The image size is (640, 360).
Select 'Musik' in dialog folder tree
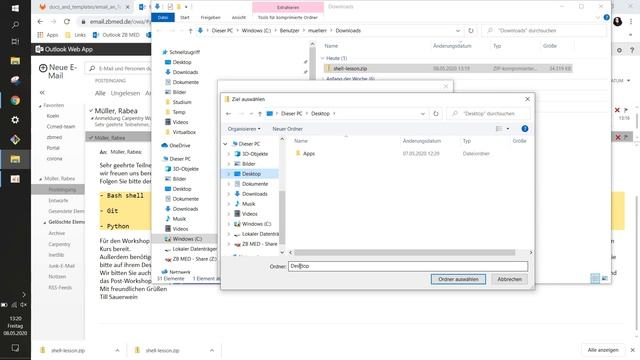click(x=248, y=204)
